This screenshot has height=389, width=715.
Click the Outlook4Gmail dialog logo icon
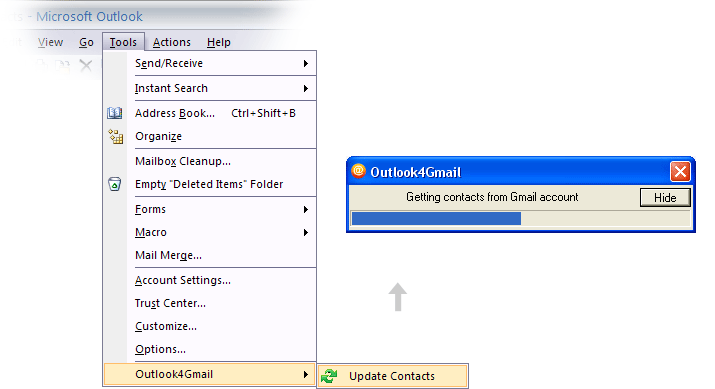coord(358,171)
